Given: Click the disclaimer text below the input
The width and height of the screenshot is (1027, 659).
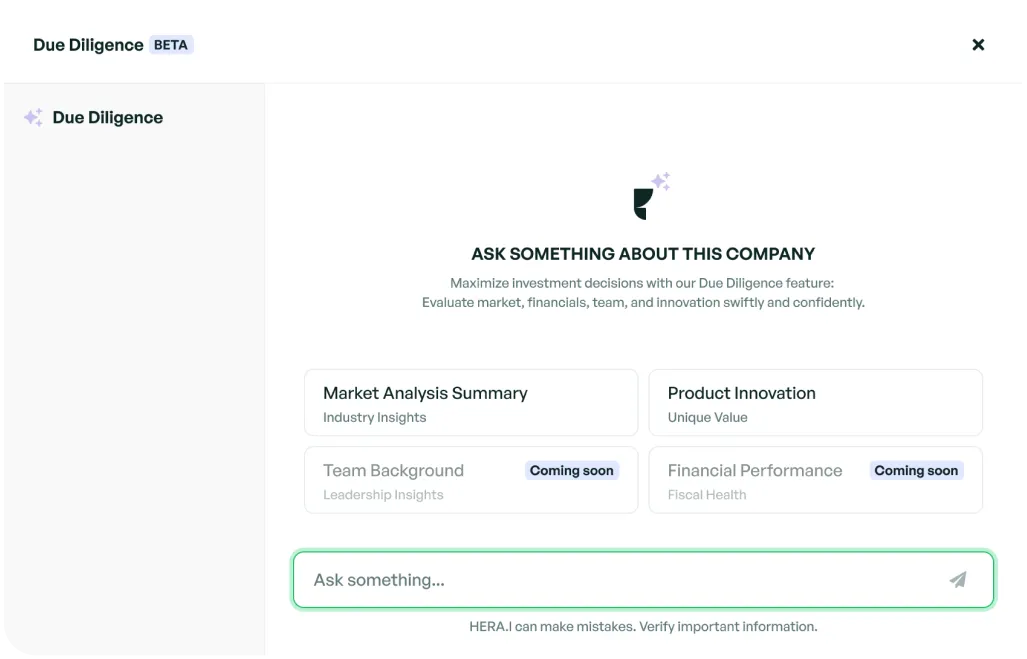Looking at the screenshot, I should coord(643,626).
